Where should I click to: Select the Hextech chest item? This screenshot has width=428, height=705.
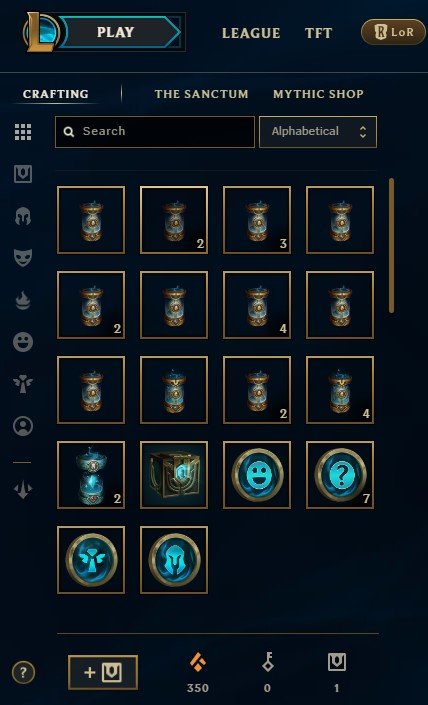174,475
